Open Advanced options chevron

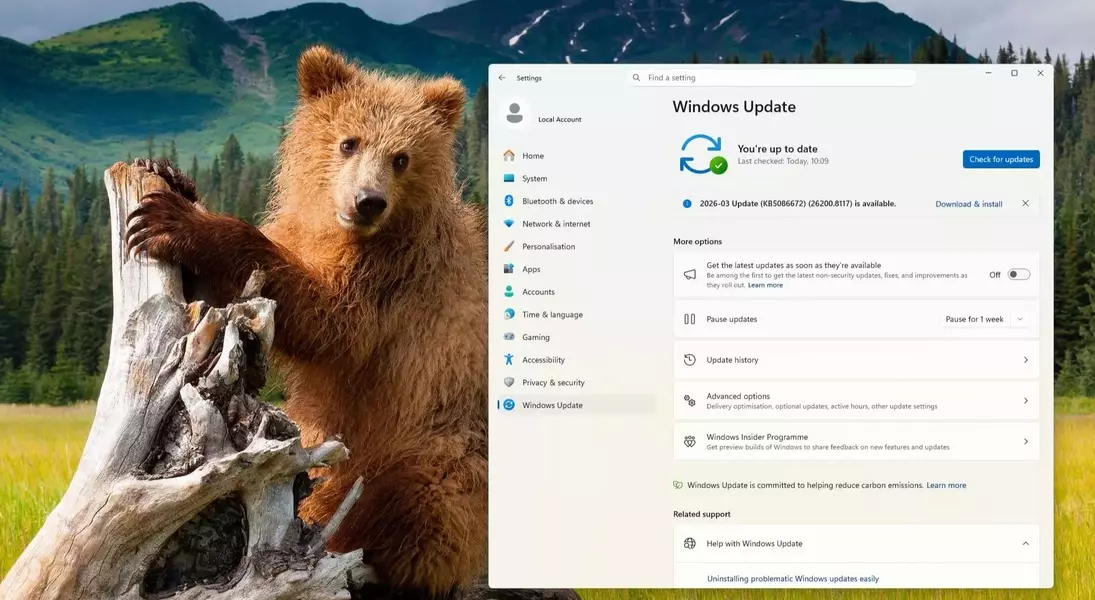(x=1025, y=401)
